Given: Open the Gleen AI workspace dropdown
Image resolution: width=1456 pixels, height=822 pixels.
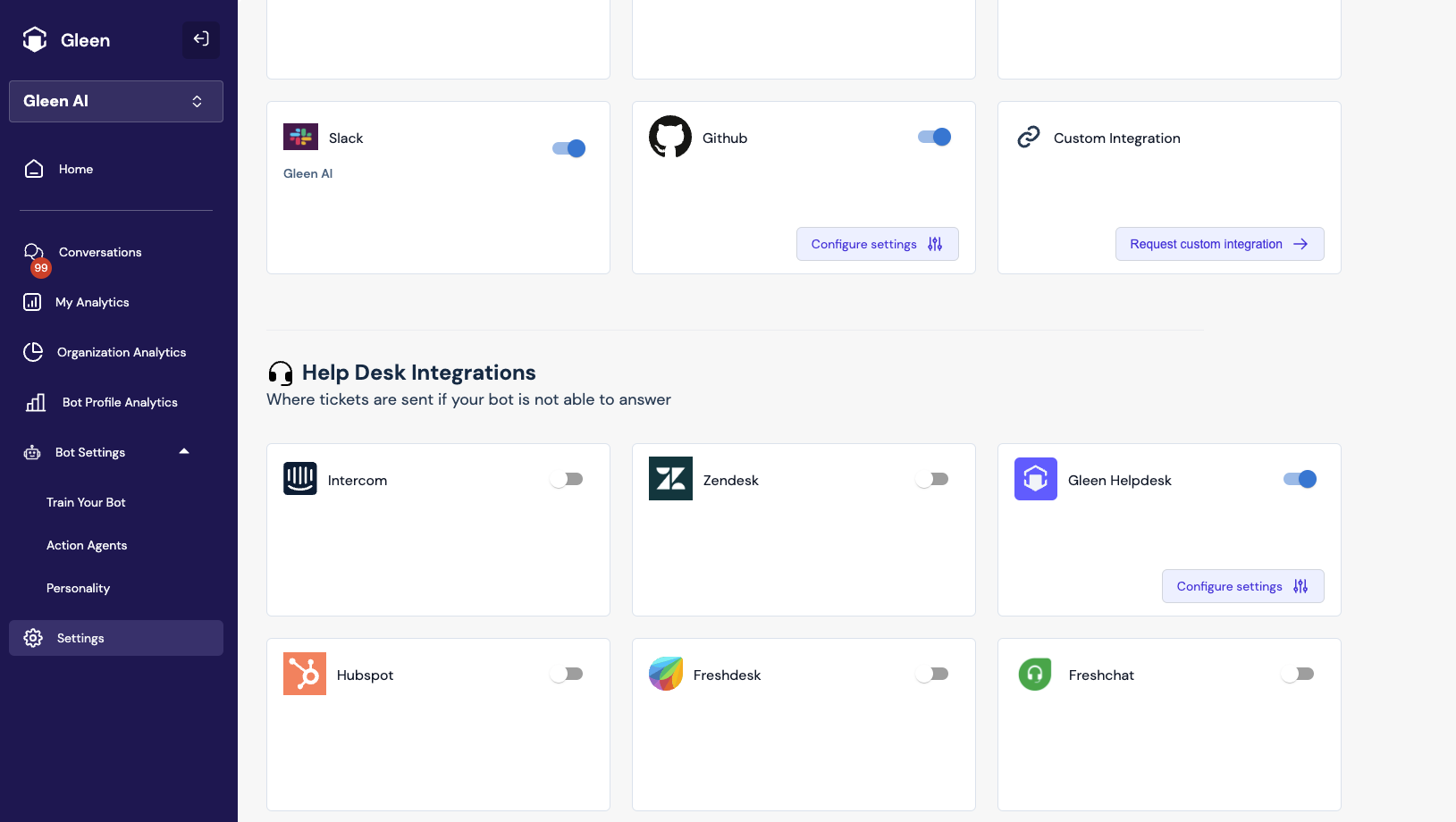Looking at the screenshot, I should click(116, 101).
